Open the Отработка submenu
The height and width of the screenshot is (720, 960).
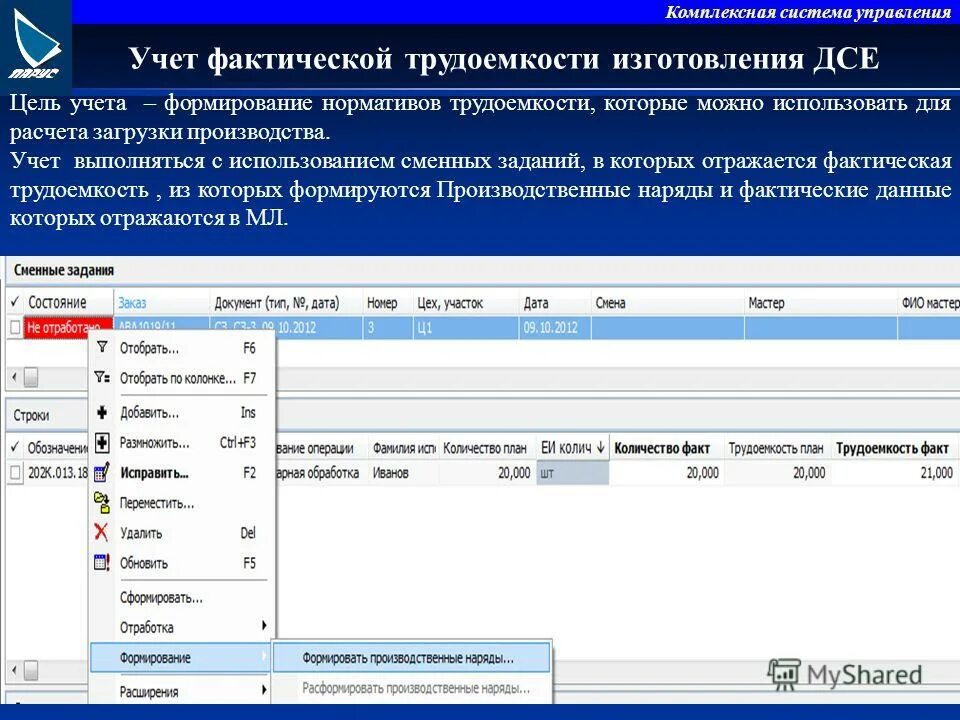[183, 628]
